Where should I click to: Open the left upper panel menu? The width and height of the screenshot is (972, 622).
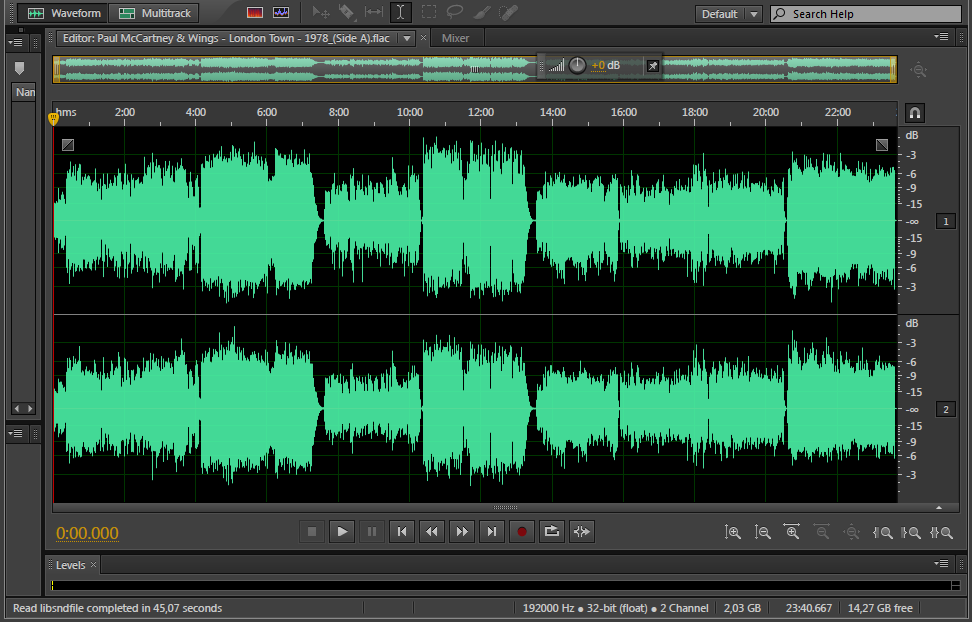[15, 42]
